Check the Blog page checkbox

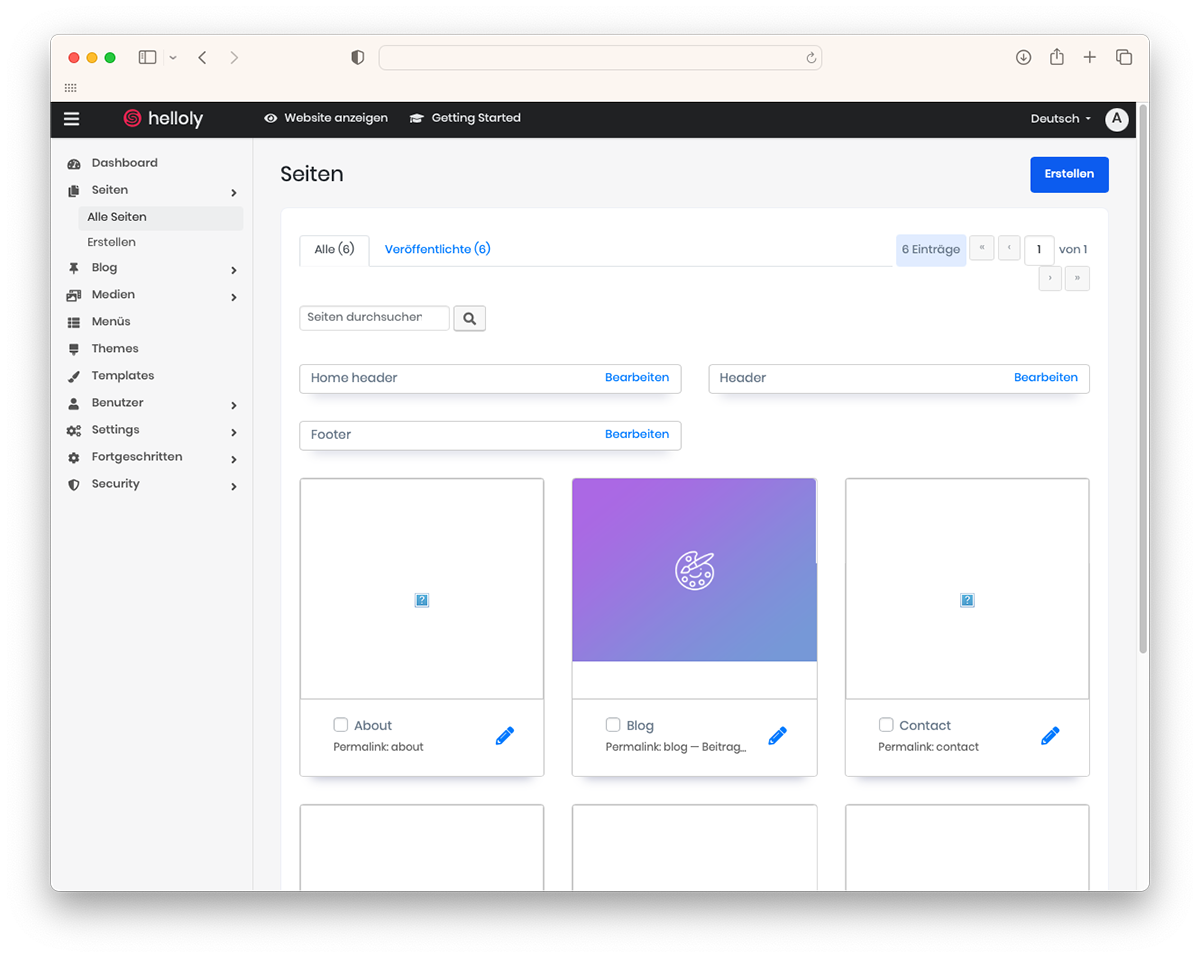(x=613, y=725)
